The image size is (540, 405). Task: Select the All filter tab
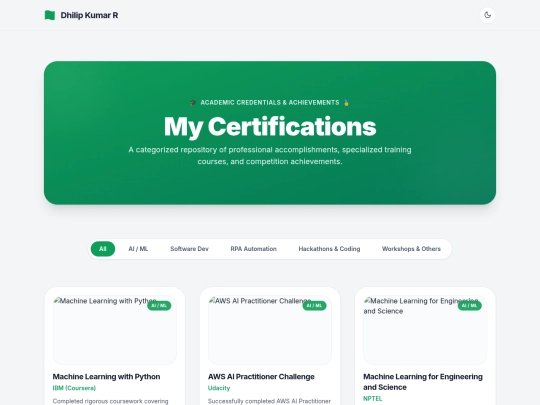[x=103, y=249]
